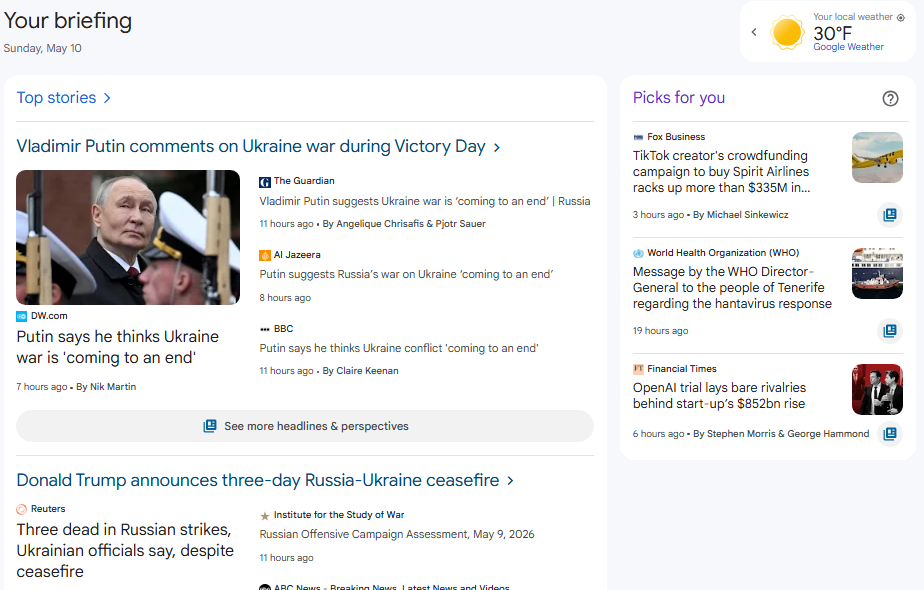Open the Picks for you heading
924x590 pixels.
tap(679, 98)
